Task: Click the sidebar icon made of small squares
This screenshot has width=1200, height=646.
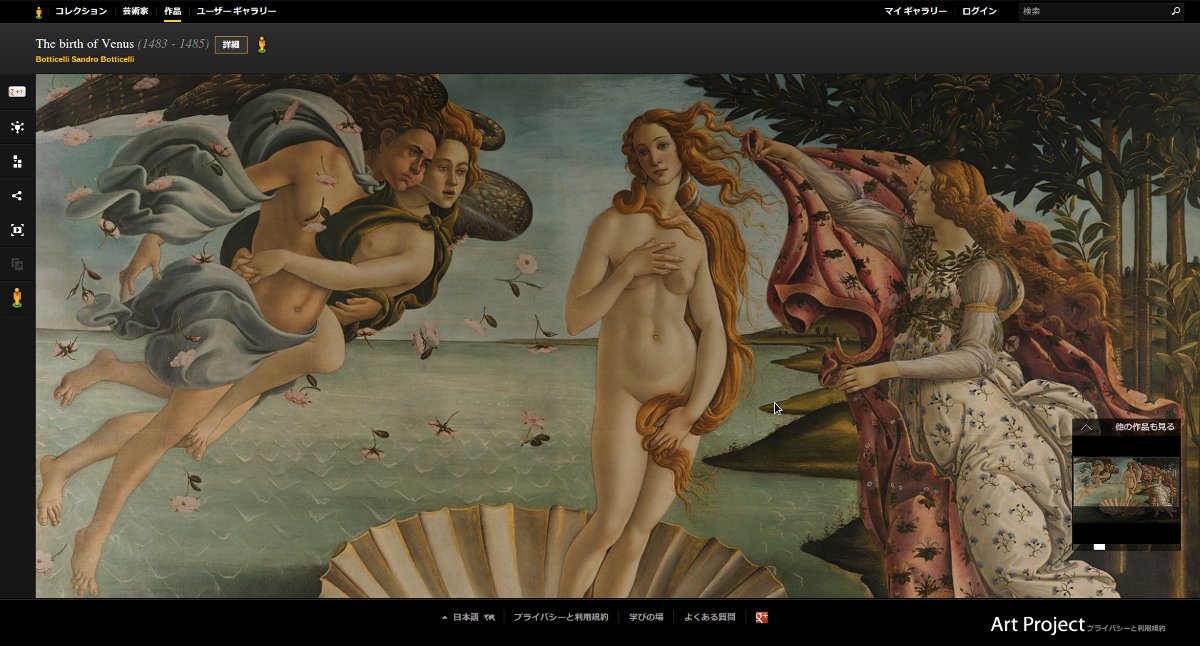Action: [x=17, y=161]
